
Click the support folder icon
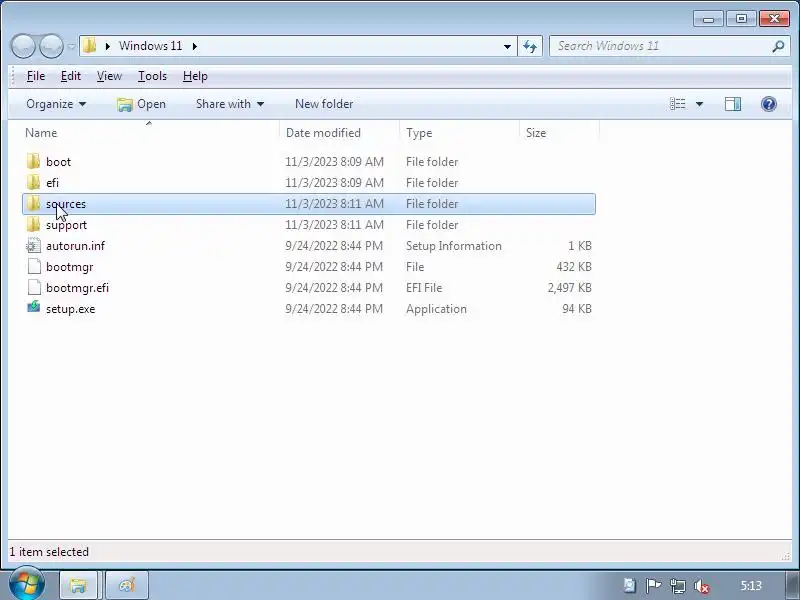[33, 224]
